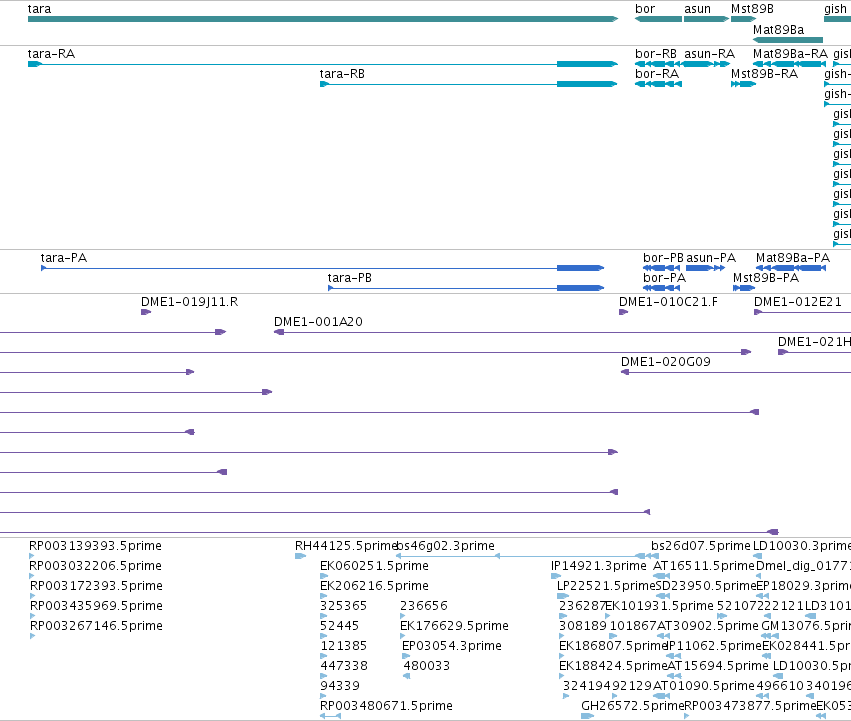
Task: Click the AT30902.5prime EST label
Action: click(x=708, y=626)
